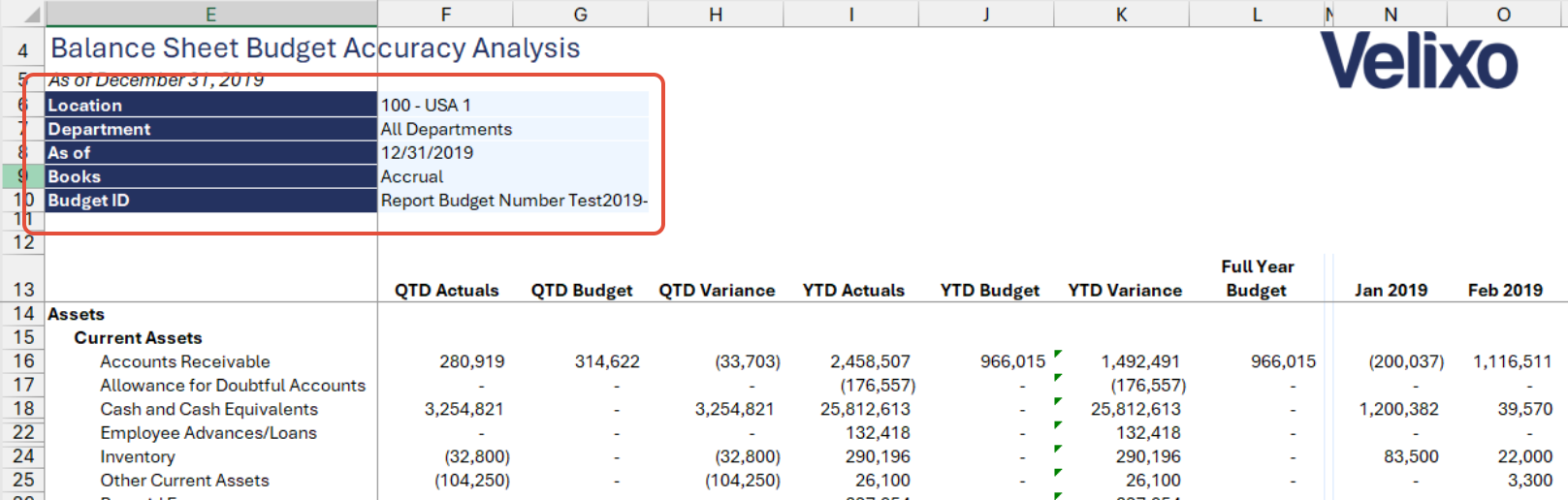This screenshot has width=1568, height=500.
Task: Select column I header
Action: pos(850,14)
